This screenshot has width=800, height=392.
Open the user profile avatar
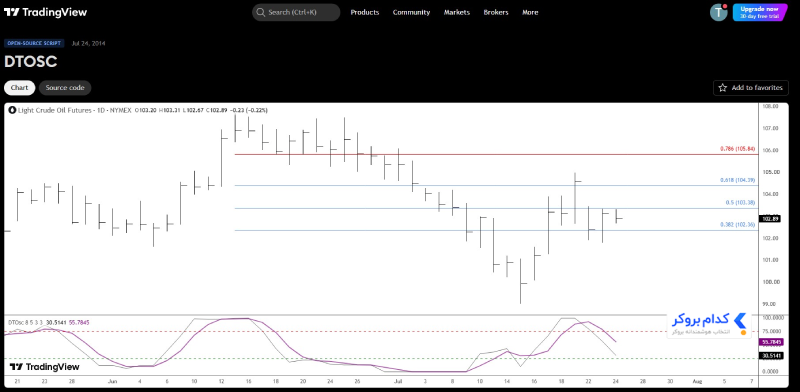[x=718, y=12]
